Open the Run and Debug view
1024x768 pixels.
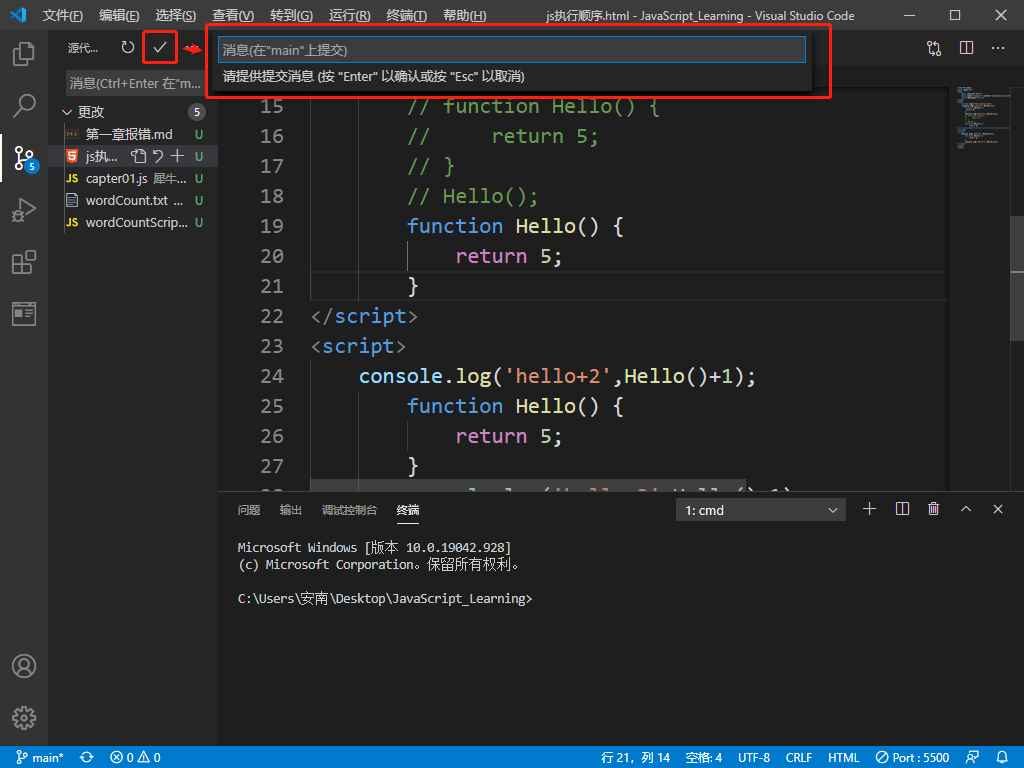point(24,210)
